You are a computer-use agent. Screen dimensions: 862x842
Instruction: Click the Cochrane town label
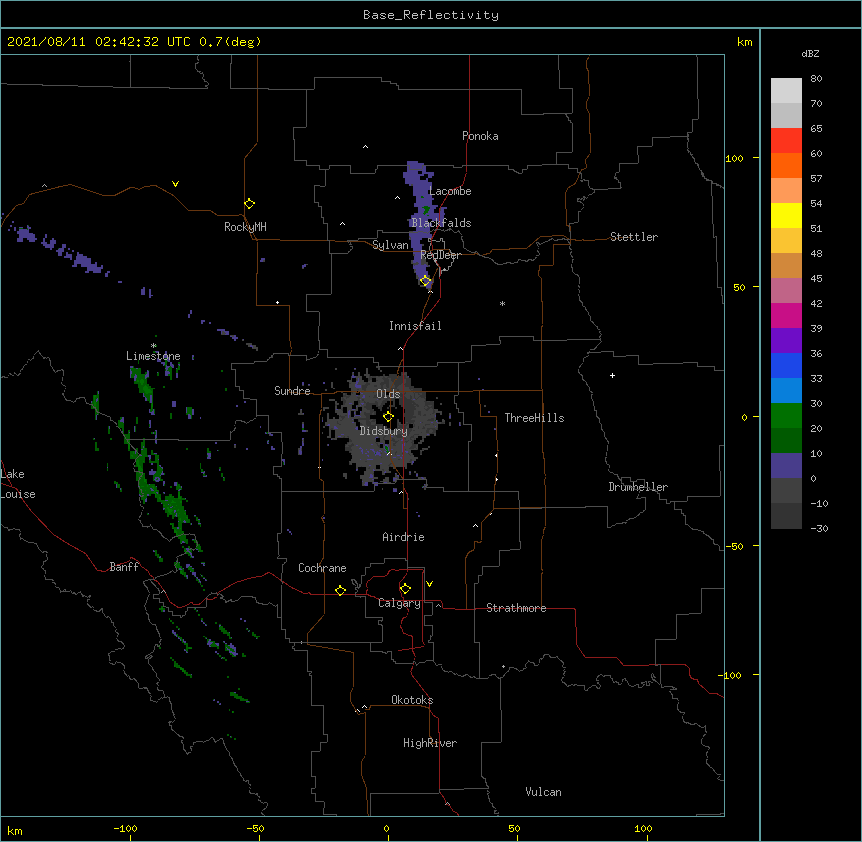tap(322, 568)
